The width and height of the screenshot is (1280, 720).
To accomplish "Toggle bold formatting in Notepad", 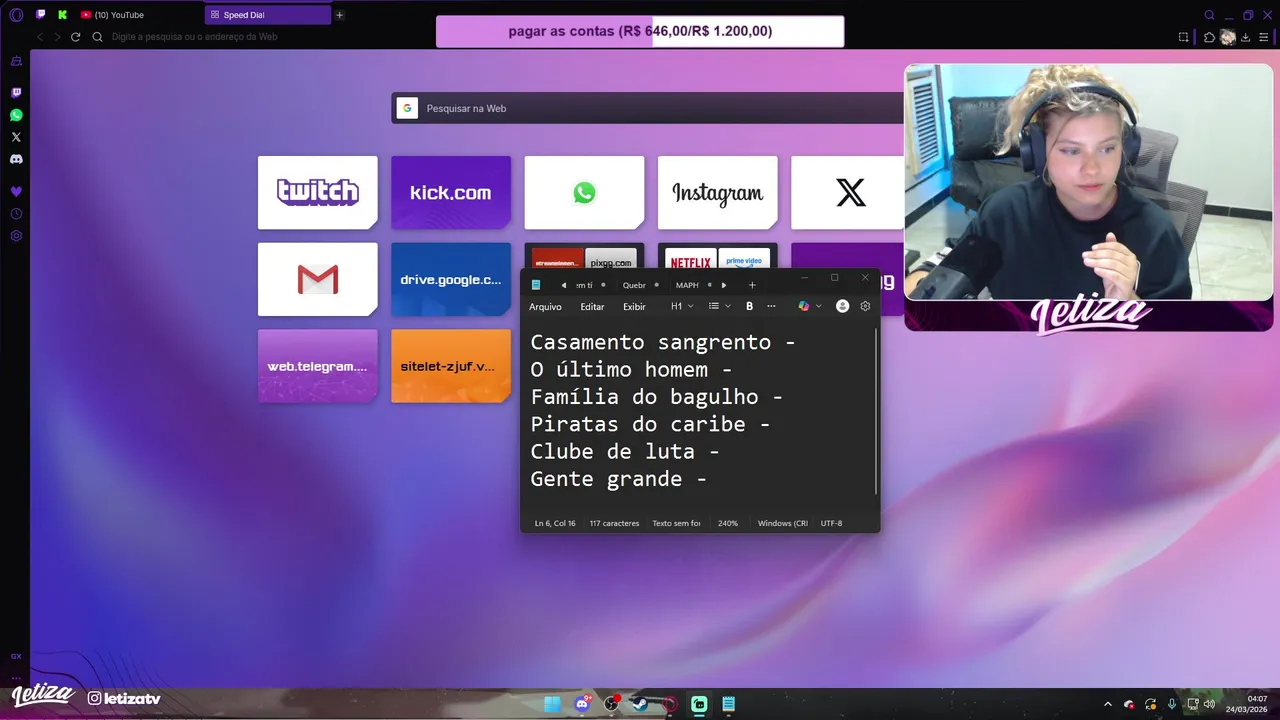I will [x=749, y=306].
